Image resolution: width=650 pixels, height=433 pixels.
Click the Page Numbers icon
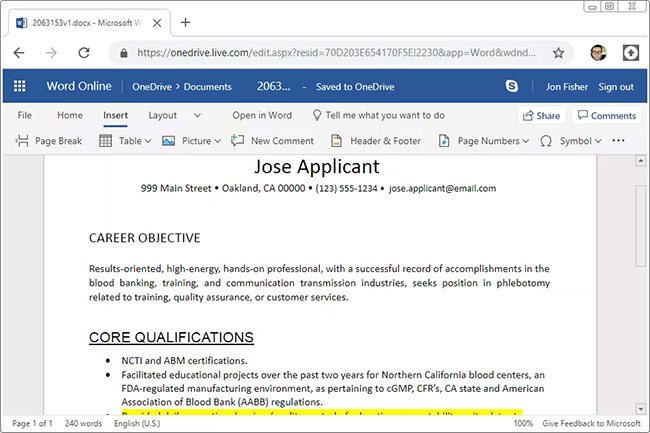[444, 141]
